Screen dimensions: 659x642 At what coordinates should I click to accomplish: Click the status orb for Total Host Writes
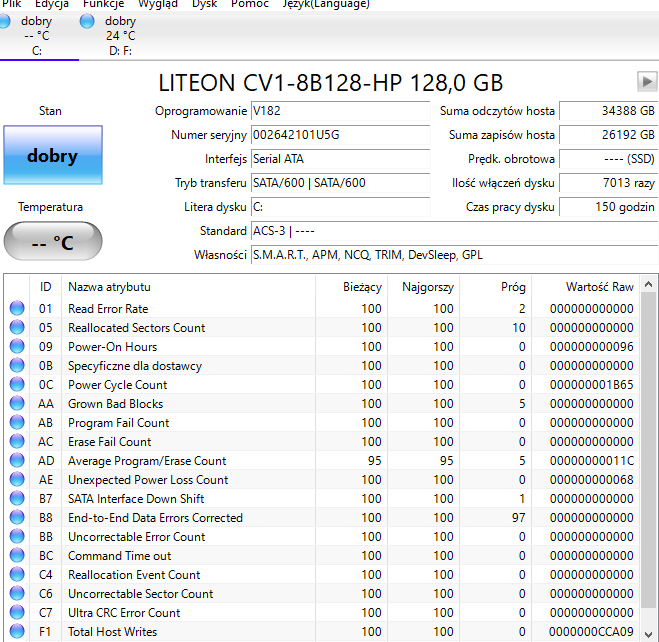(x=17, y=631)
